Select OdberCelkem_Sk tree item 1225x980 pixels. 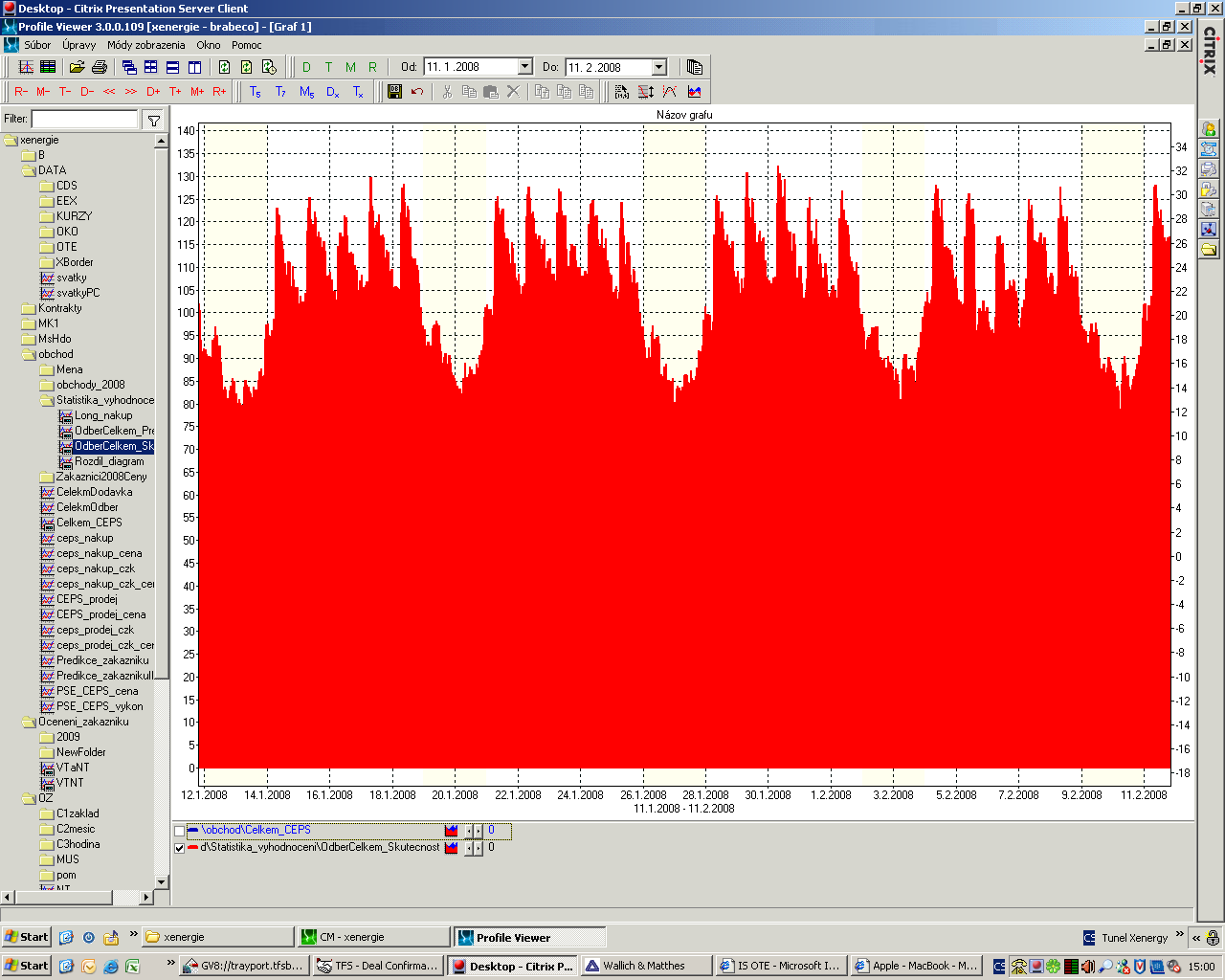coord(114,446)
